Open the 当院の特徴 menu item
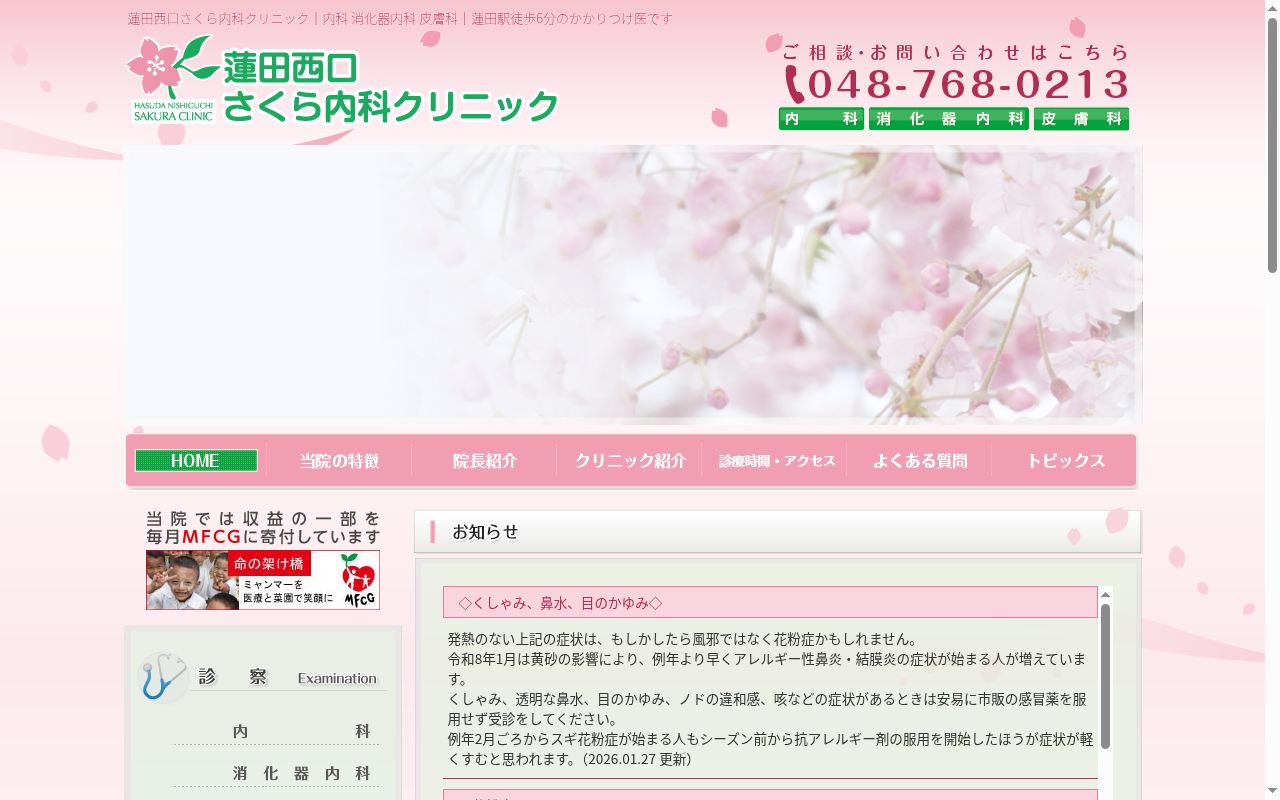Screen dimensions: 1280x800 (340, 461)
